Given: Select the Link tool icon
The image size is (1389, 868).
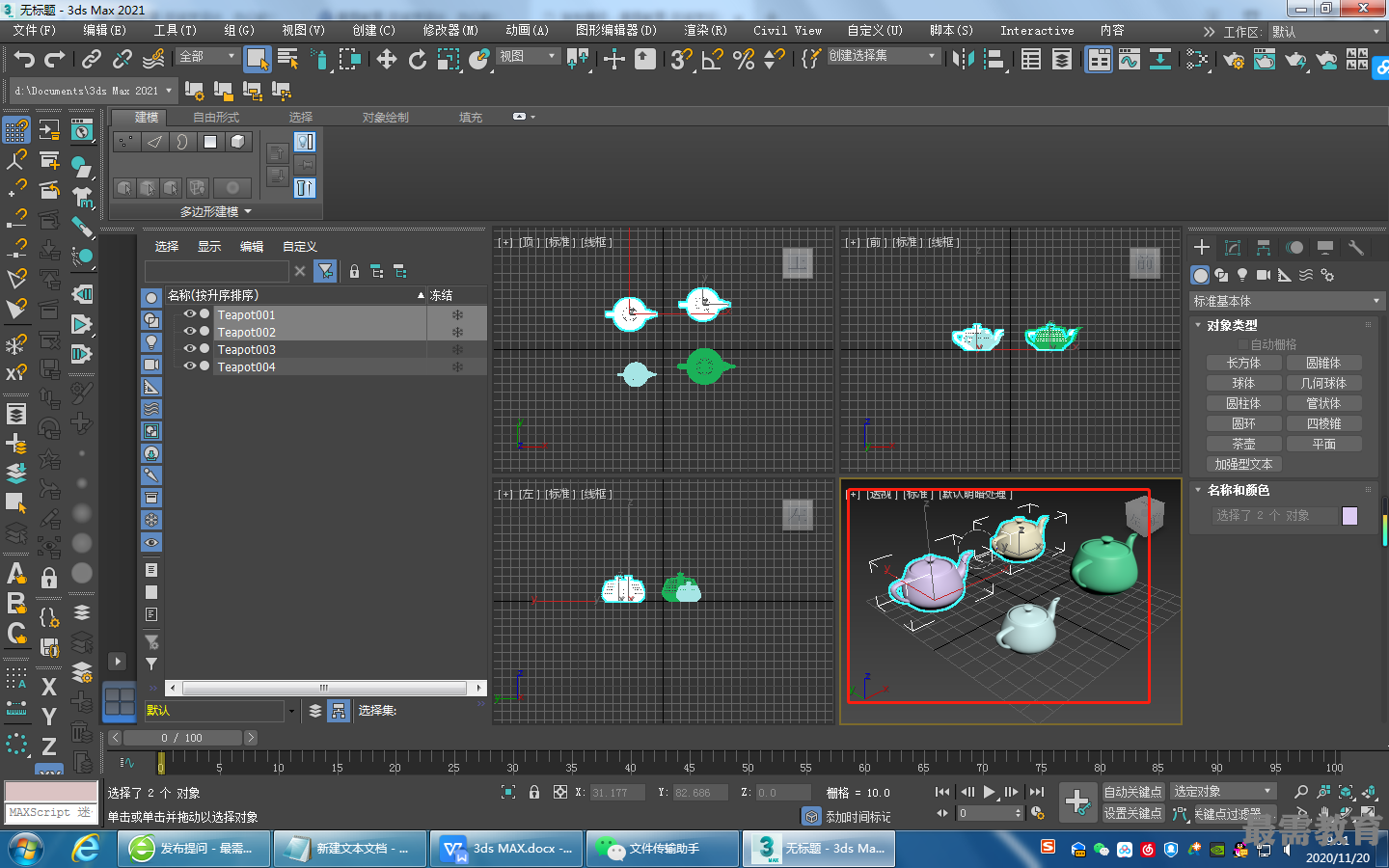Looking at the screenshot, I should pyautogui.click(x=92, y=59).
